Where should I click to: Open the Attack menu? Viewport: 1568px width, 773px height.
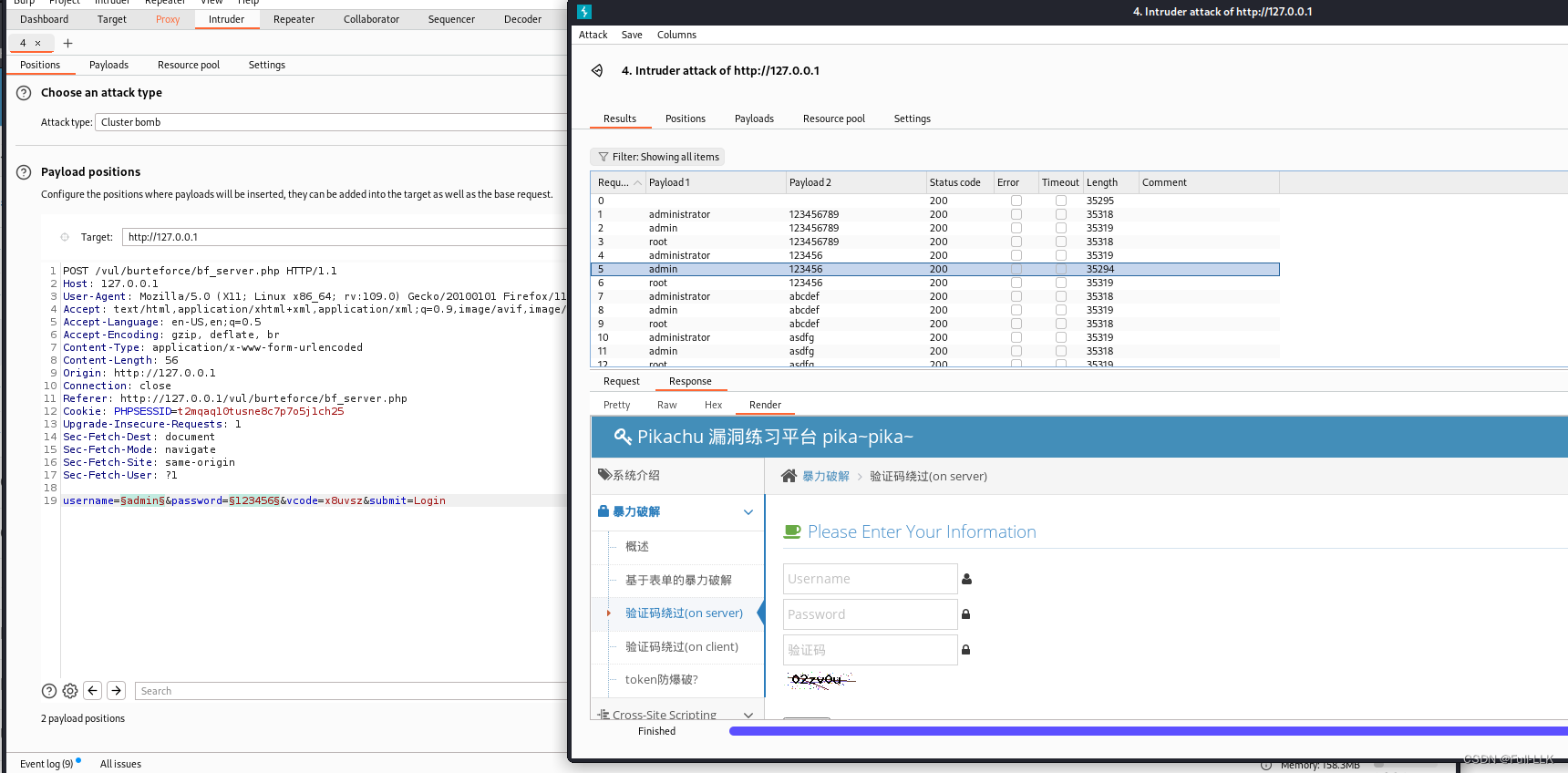[593, 35]
